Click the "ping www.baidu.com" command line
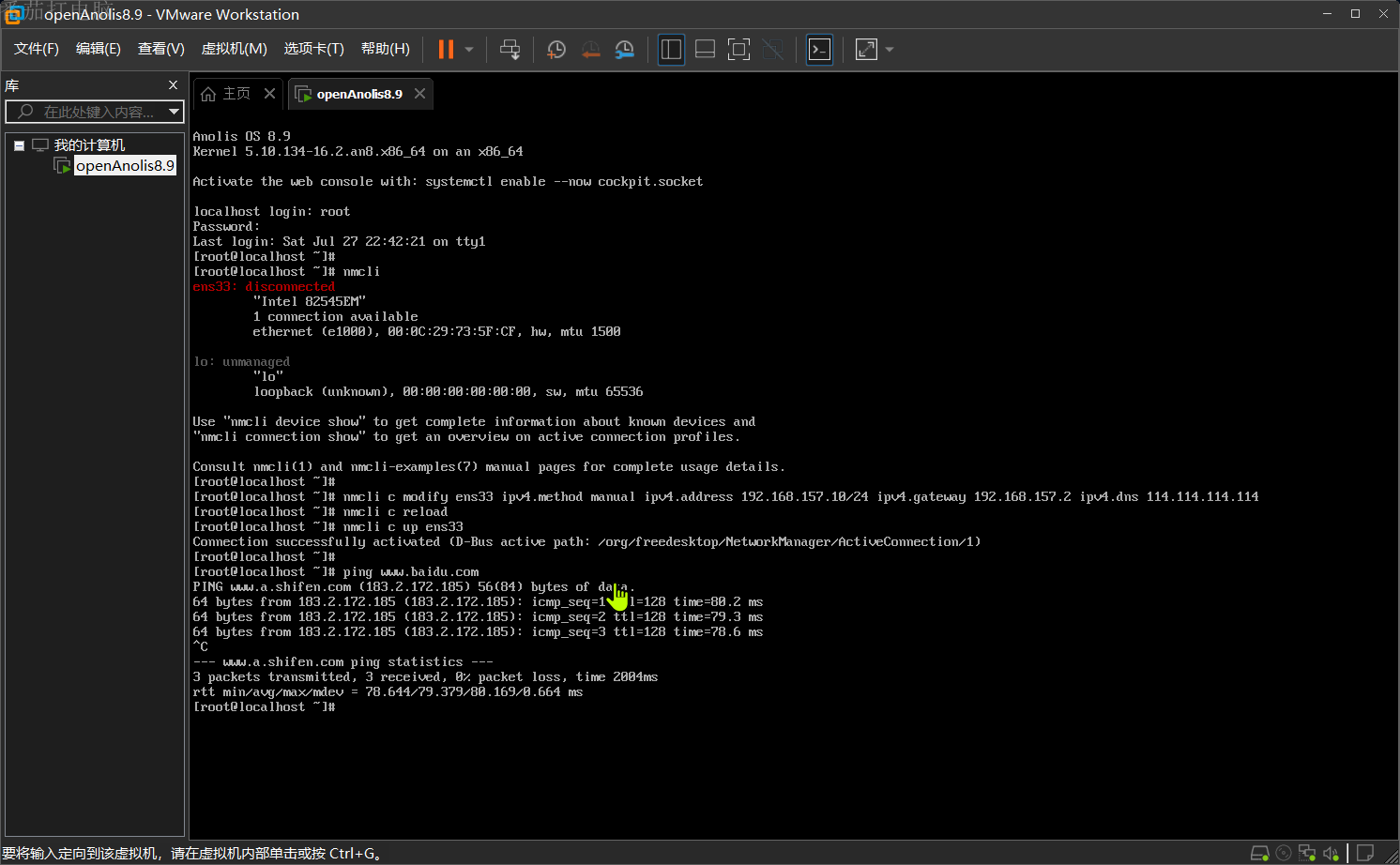 (x=336, y=571)
